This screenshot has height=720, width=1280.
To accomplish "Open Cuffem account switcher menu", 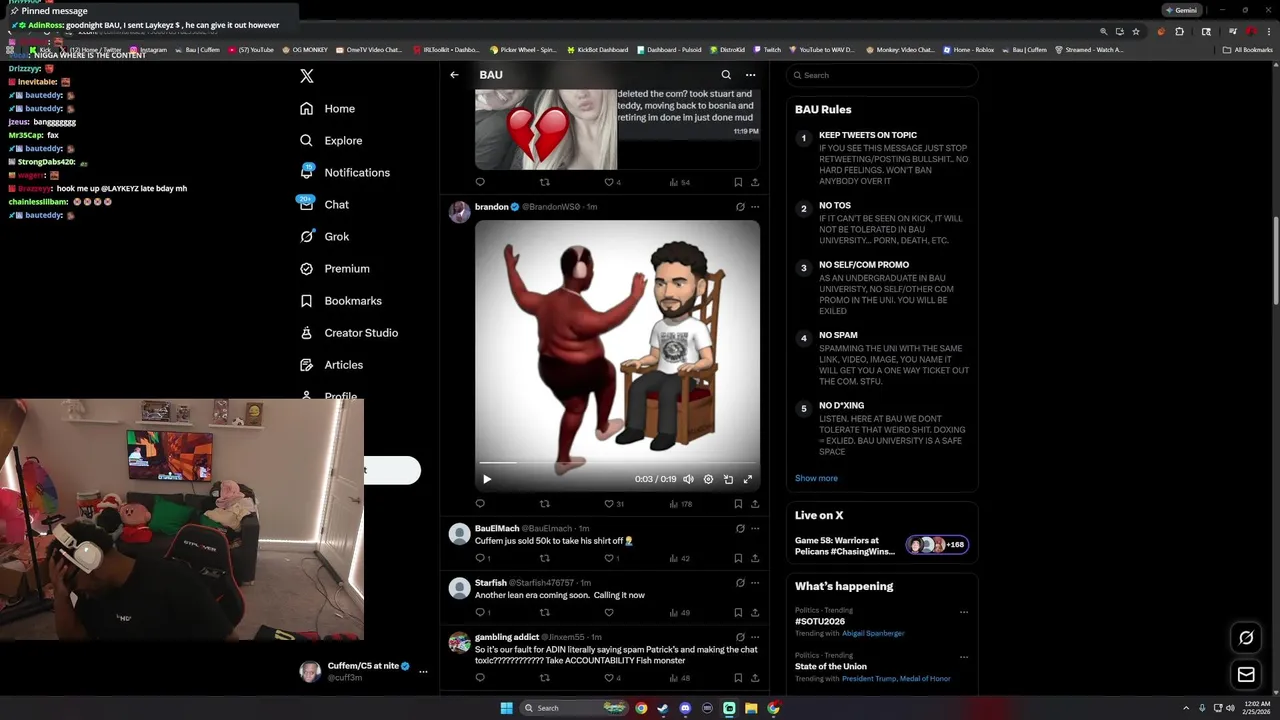I will point(364,671).
